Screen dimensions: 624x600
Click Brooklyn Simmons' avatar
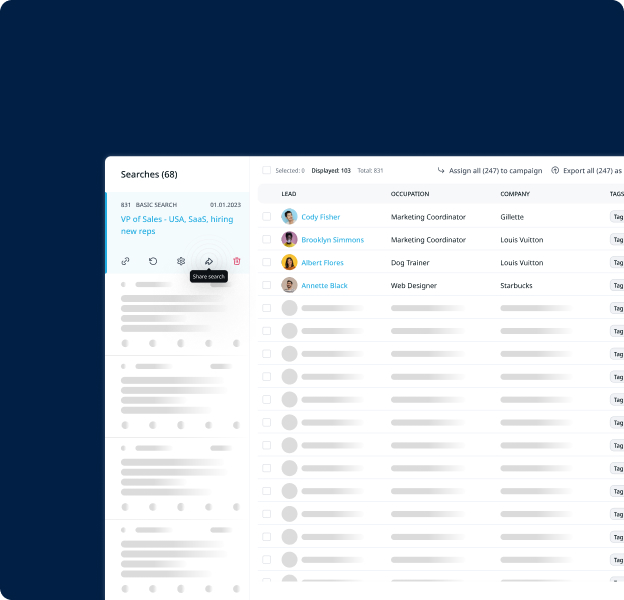pos(289,240)
